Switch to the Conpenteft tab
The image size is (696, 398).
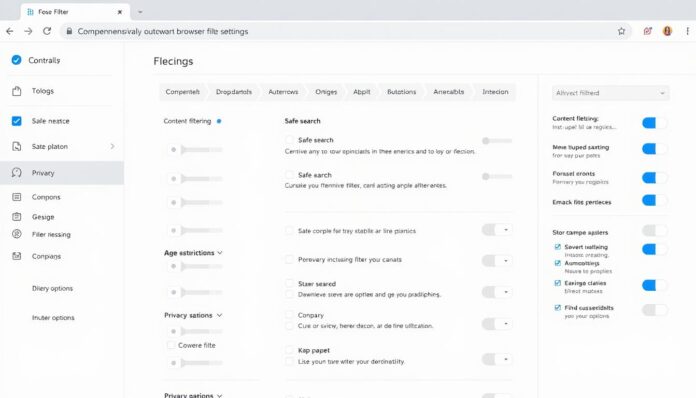182,92
